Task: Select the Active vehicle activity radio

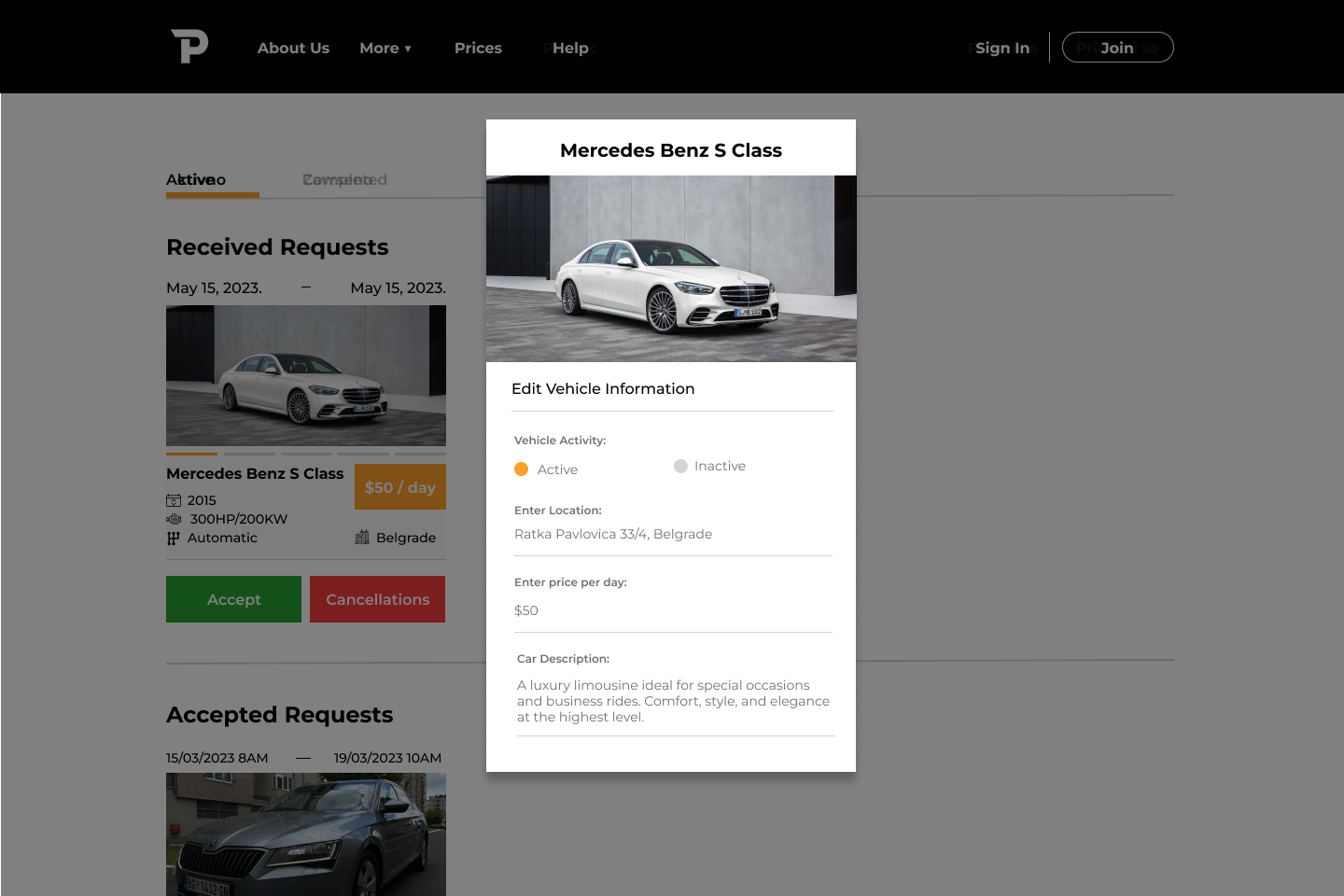Action: click(522, 469)
